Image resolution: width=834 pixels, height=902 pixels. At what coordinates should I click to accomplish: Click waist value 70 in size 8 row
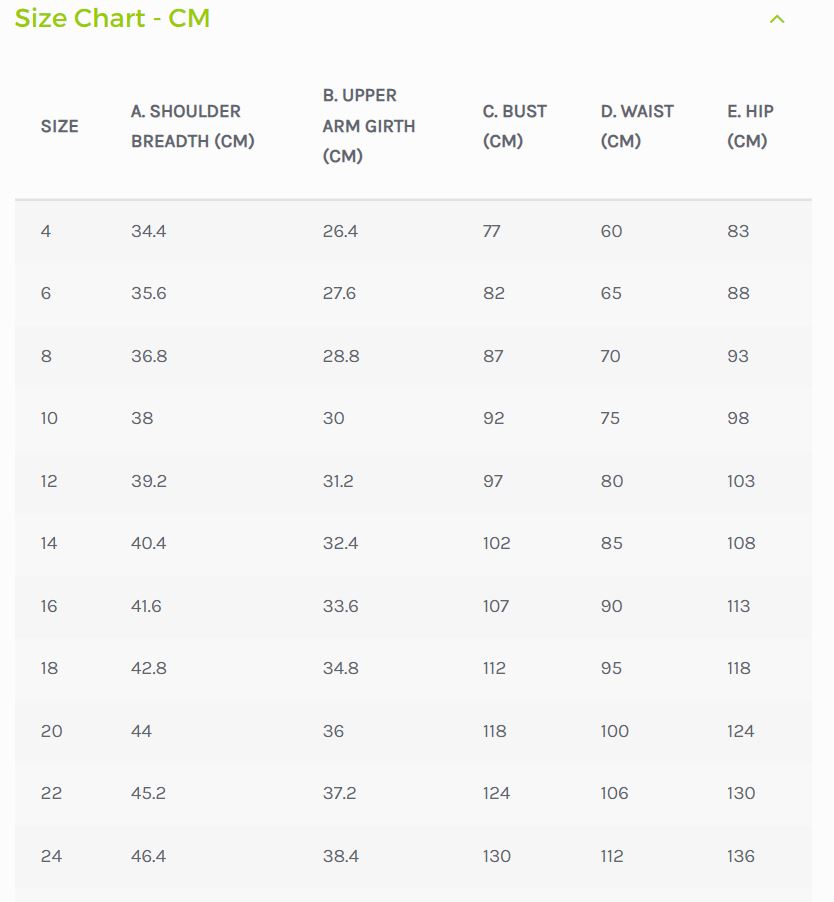[x=610, y=356]
